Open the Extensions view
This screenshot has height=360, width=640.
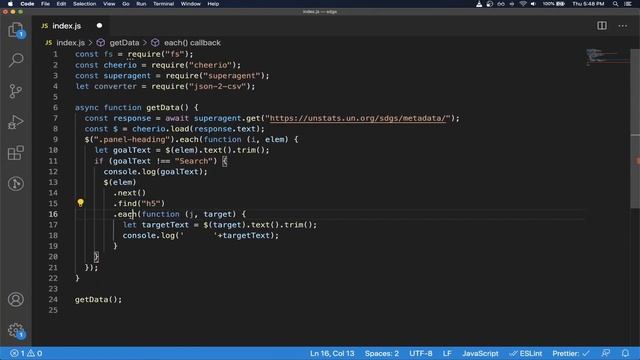click(x=16, y=153)
